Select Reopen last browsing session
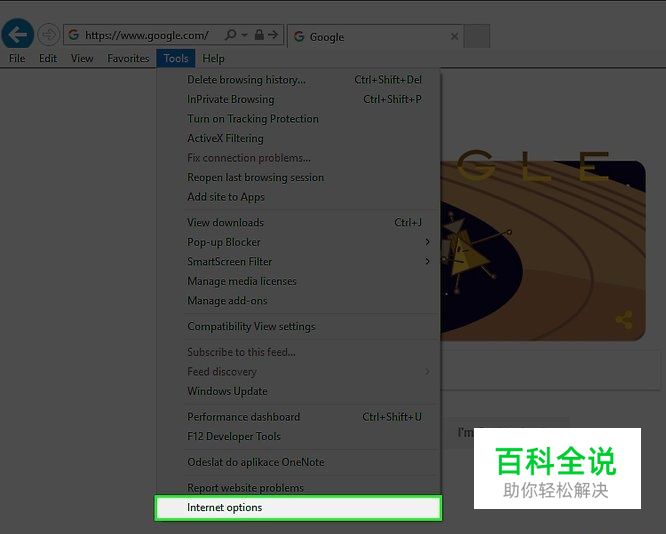The height and width of the screenshot is (534, 666). click(x=299, y=178)
